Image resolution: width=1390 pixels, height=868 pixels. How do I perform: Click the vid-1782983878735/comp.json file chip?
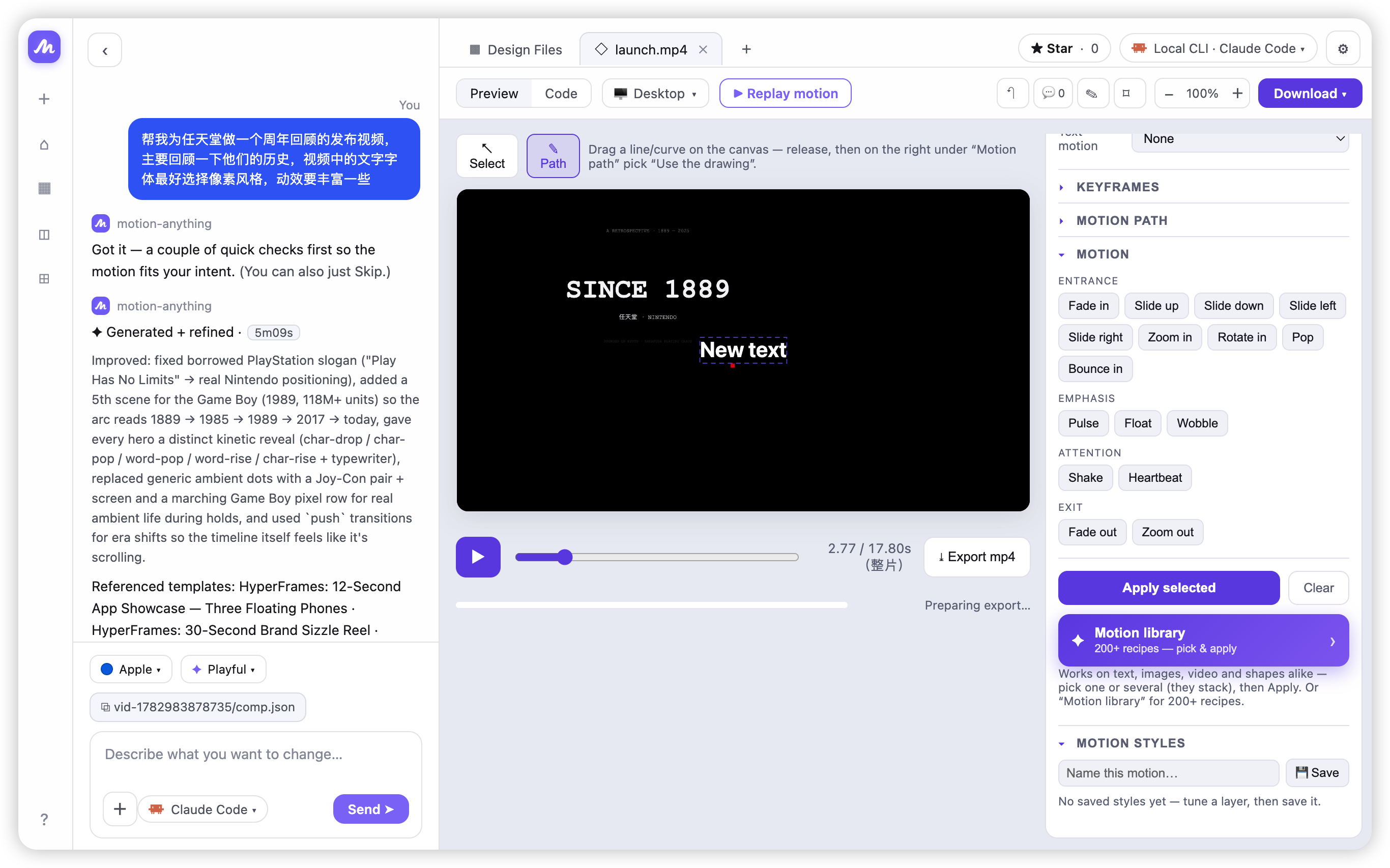197,707
